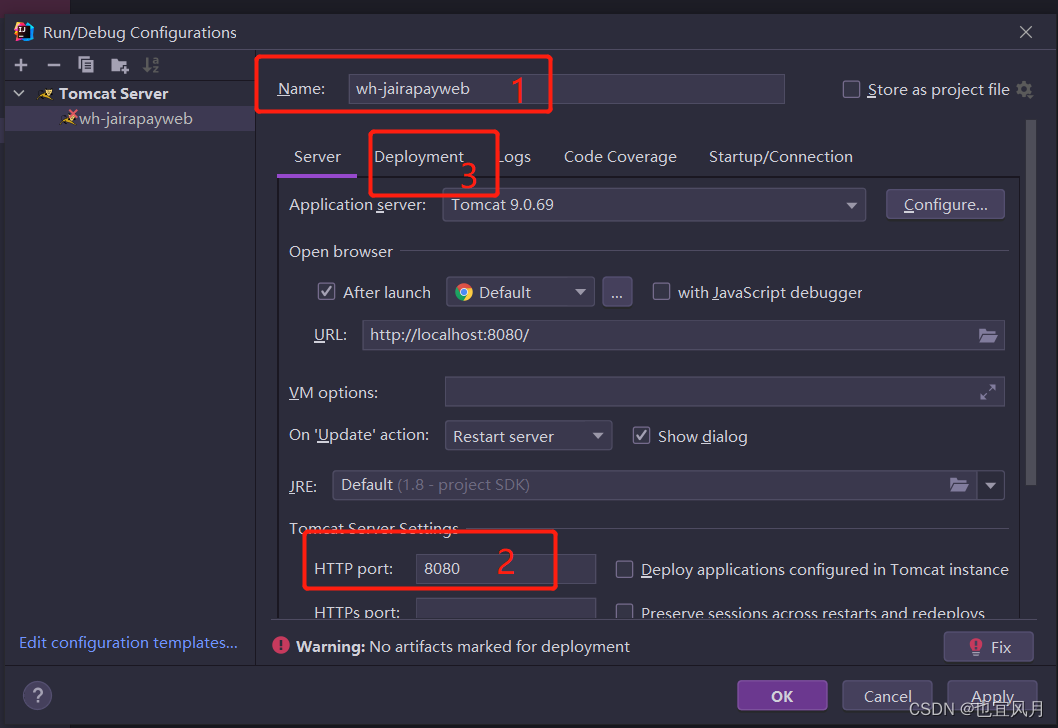Select wh-jairapayweb configuration in tree
The width and height of the screenshot is (1058, 728).
[130, 119]
